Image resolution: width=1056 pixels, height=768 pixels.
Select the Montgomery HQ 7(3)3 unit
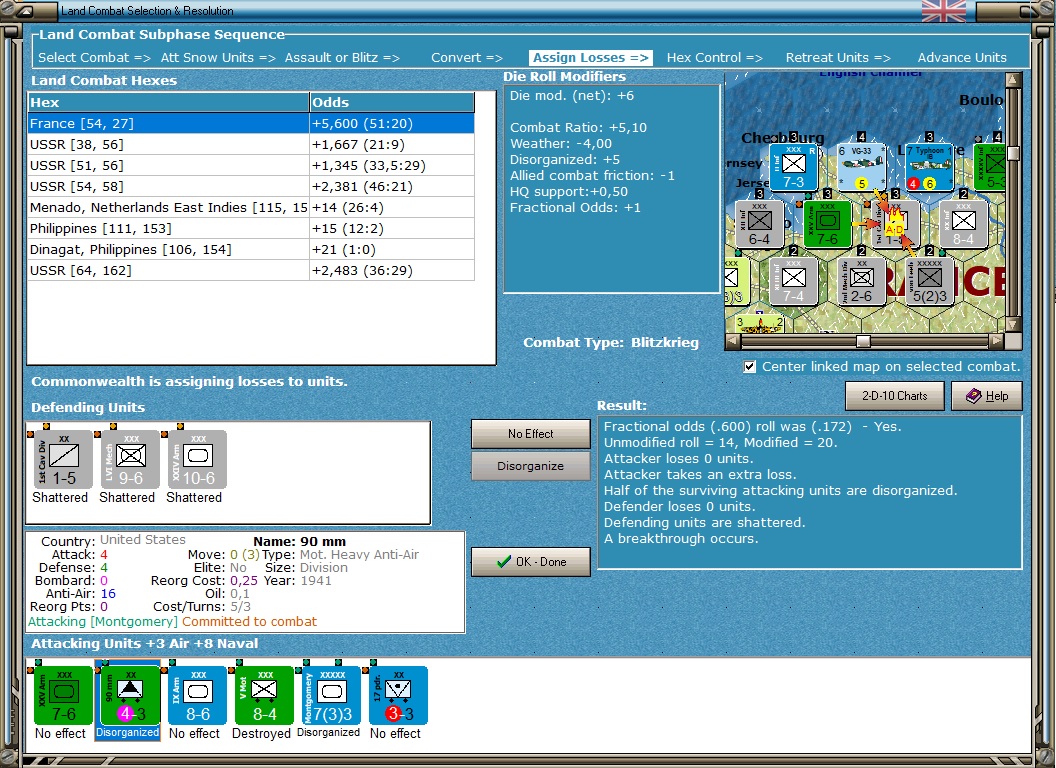pyautogui.click(x=330, y=695)
